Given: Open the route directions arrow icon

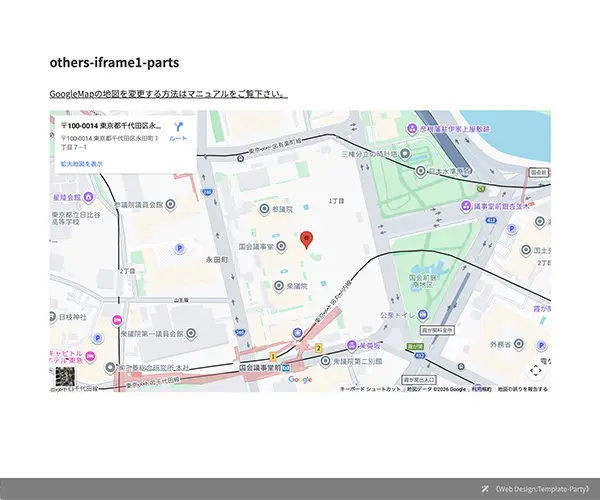Looking at the screenshot, I should [x=178, y=128].
